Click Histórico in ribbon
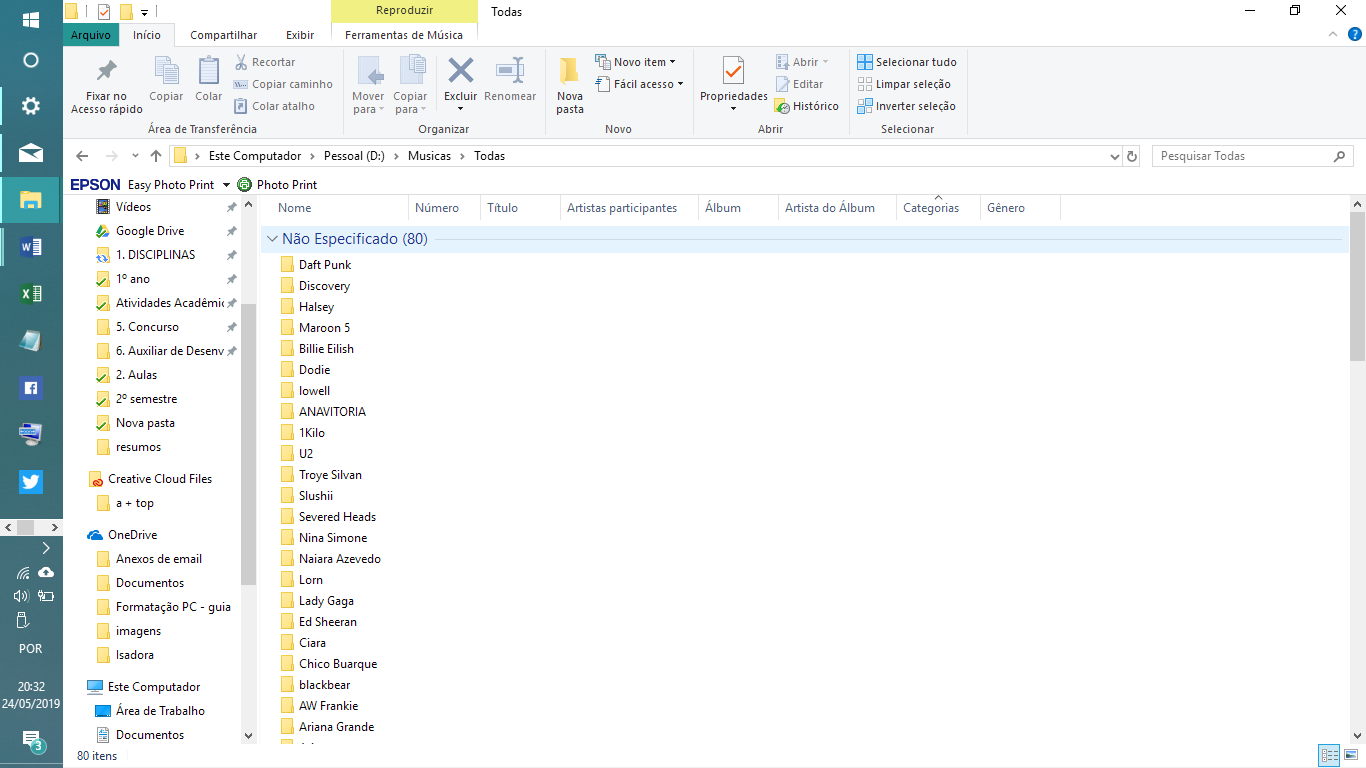The image size is (1366, 768). tap(807, 106)
